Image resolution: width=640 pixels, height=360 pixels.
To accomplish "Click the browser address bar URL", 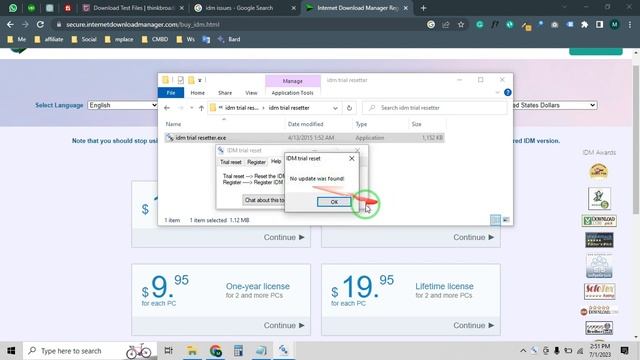I will (x=142, y=24).
